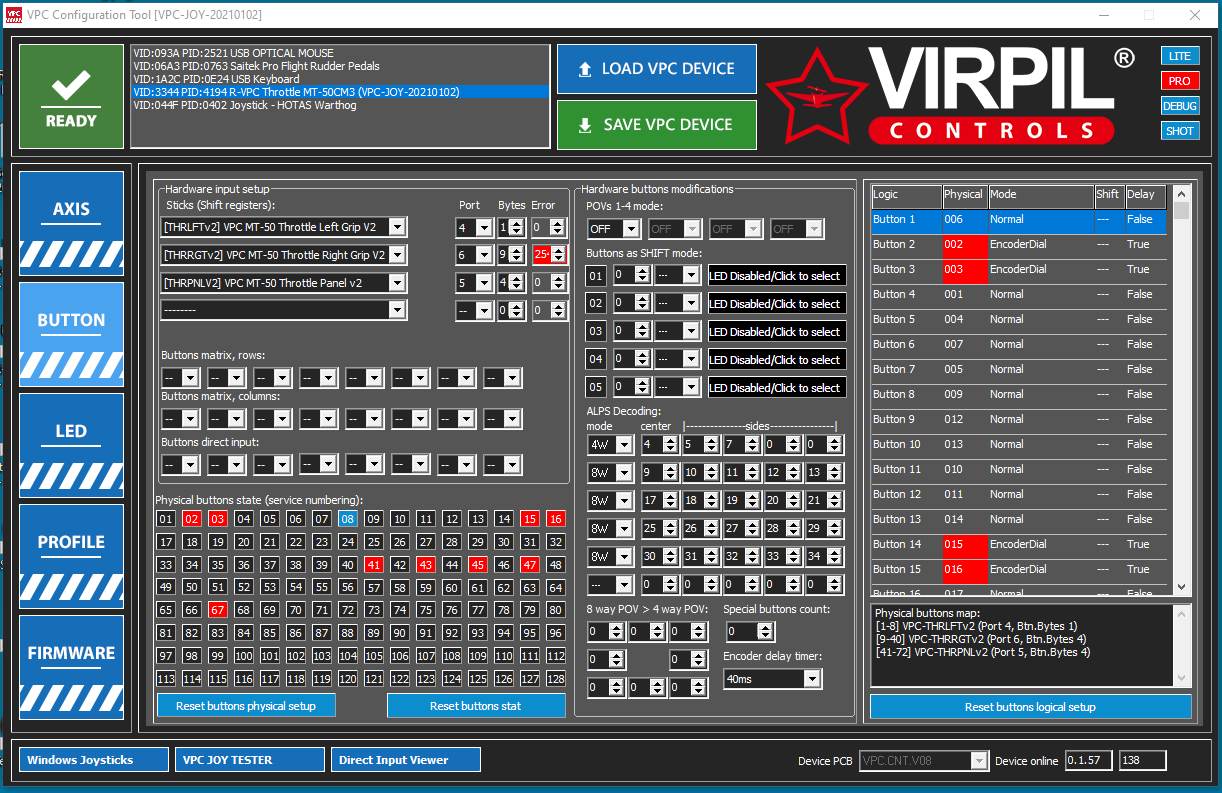
Task: Click Reset buttons stat
Action: [x=476, y=706]
